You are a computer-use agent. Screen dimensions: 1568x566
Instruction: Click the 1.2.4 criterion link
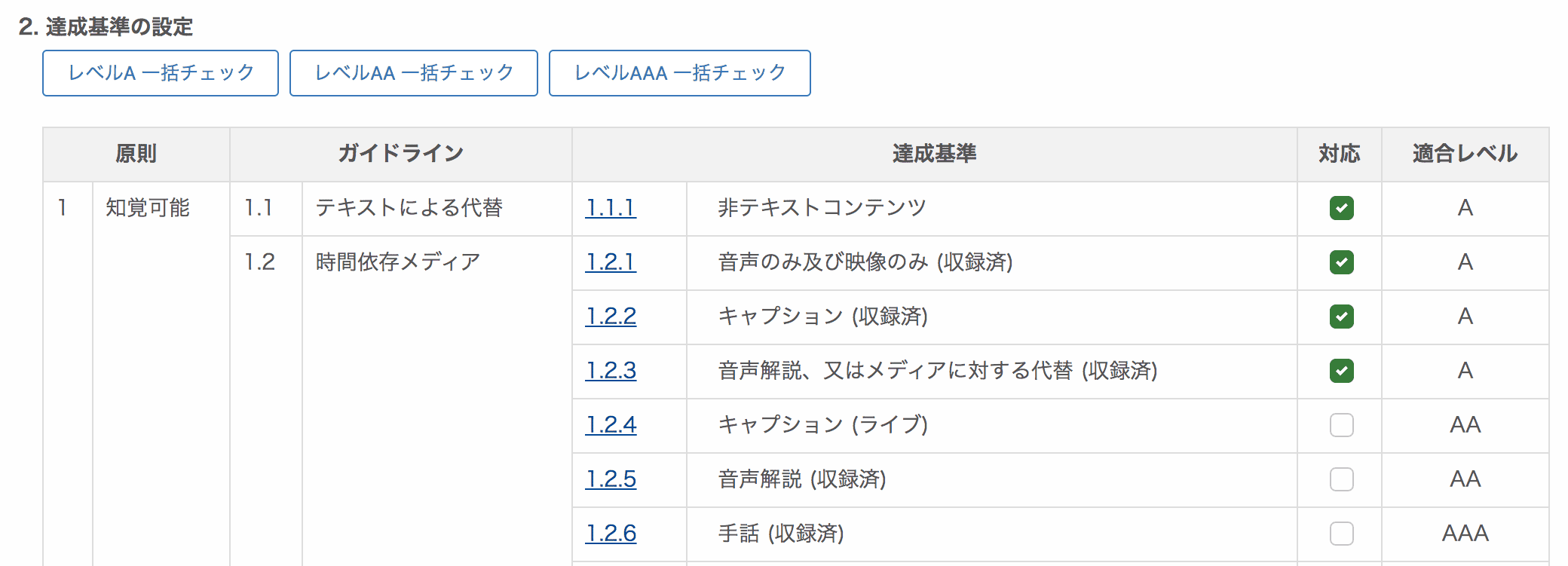[x=611, y=425]
